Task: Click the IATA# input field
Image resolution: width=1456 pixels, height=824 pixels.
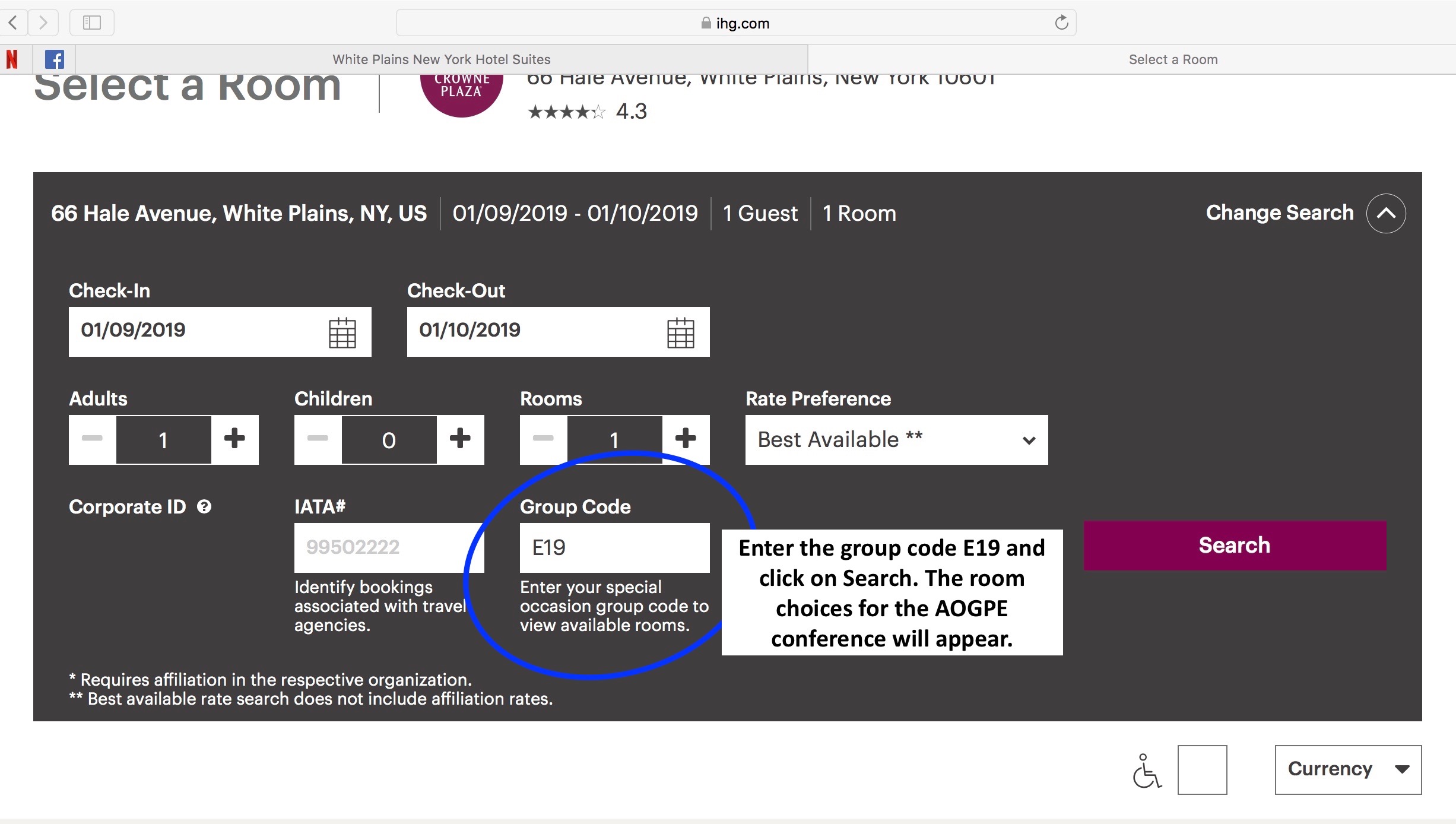Action: click(x=389, y=547)
